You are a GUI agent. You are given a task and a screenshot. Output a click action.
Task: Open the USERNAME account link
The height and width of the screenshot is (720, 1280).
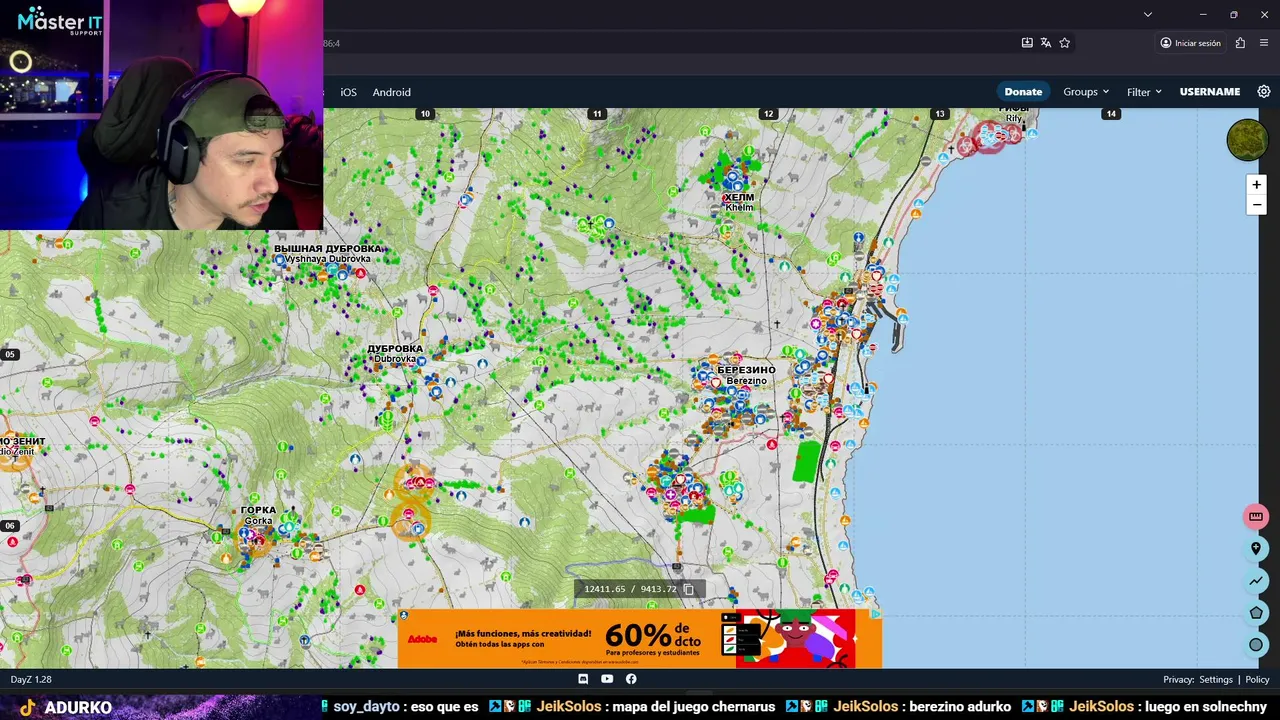1209,91
